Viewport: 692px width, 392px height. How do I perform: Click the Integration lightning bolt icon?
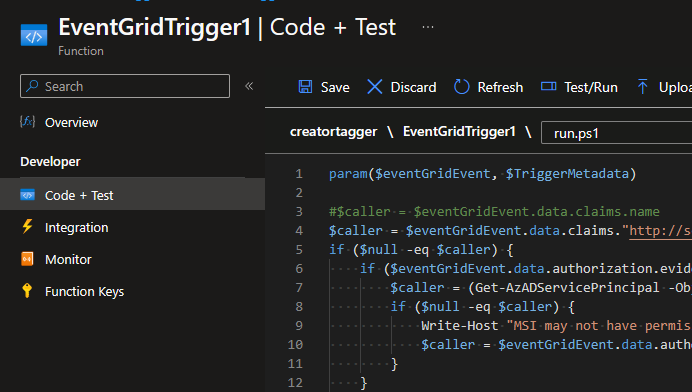[x=27, y=226]
